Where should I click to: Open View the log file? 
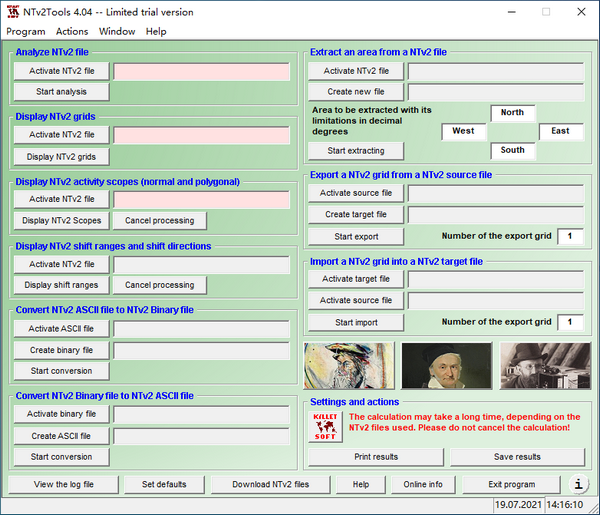tap(64, 484)
